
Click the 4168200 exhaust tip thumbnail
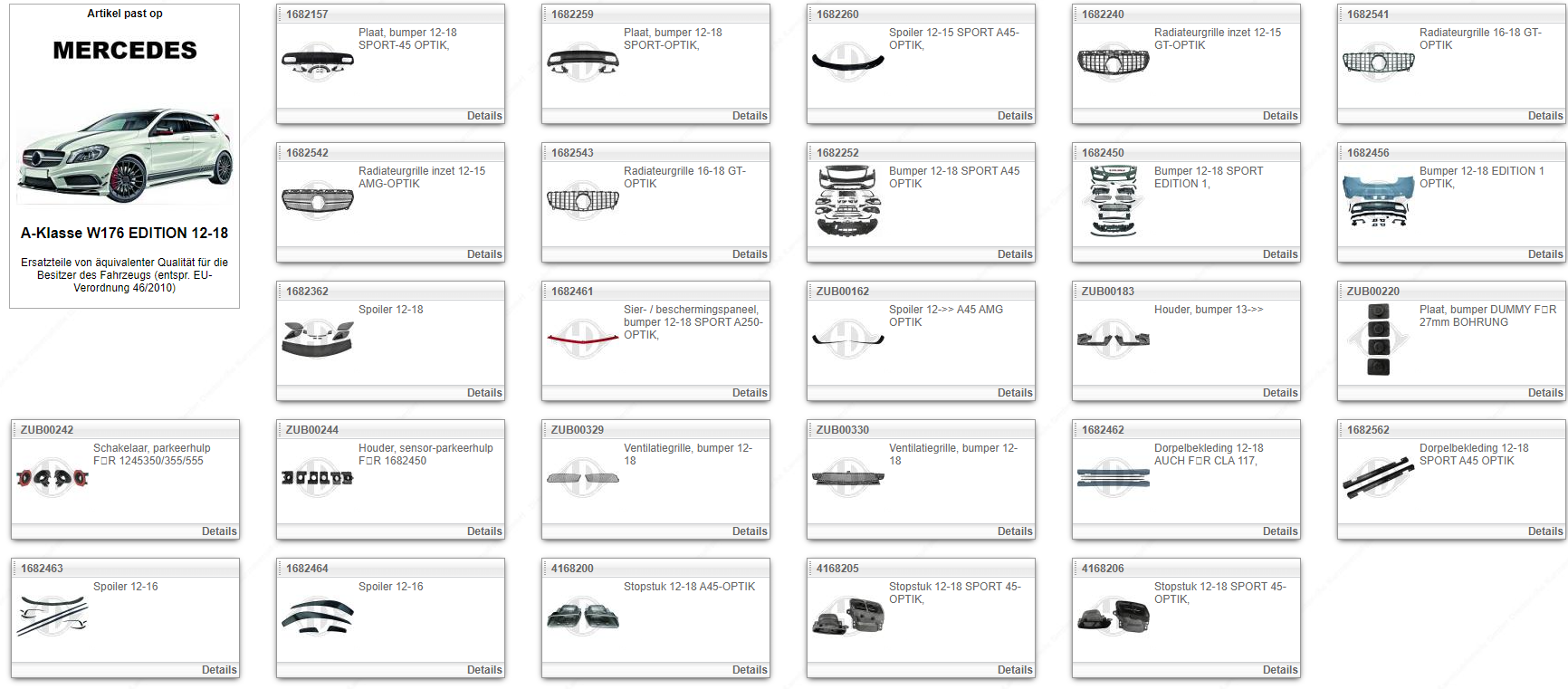coord(583,617)
